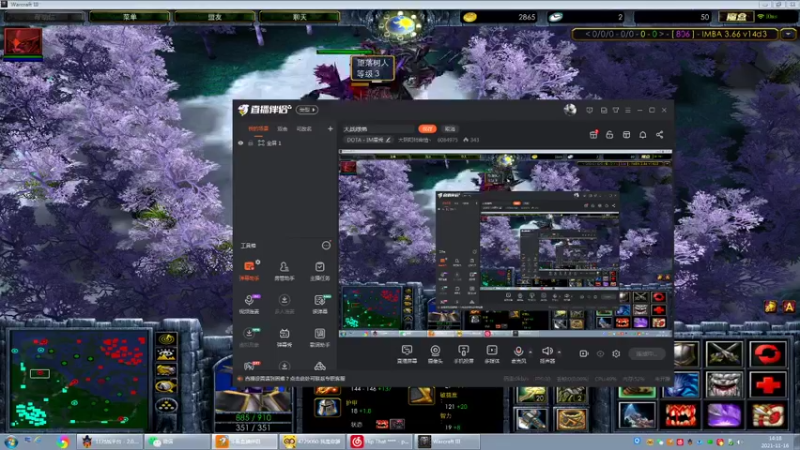Click the mode switch pill next to logo
The width and height of the screenshot is (800, 450).
click(307, 110)
